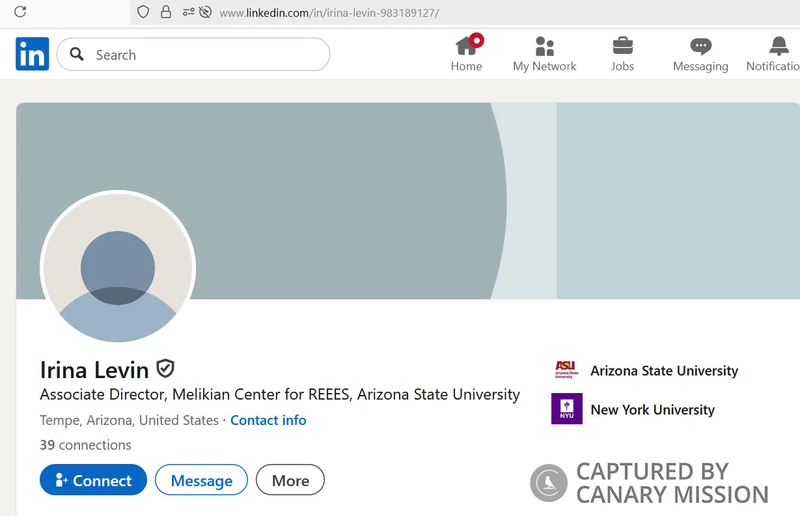Click the Associate Director headline text
800x516 pixels.
(x=280, y=395)
